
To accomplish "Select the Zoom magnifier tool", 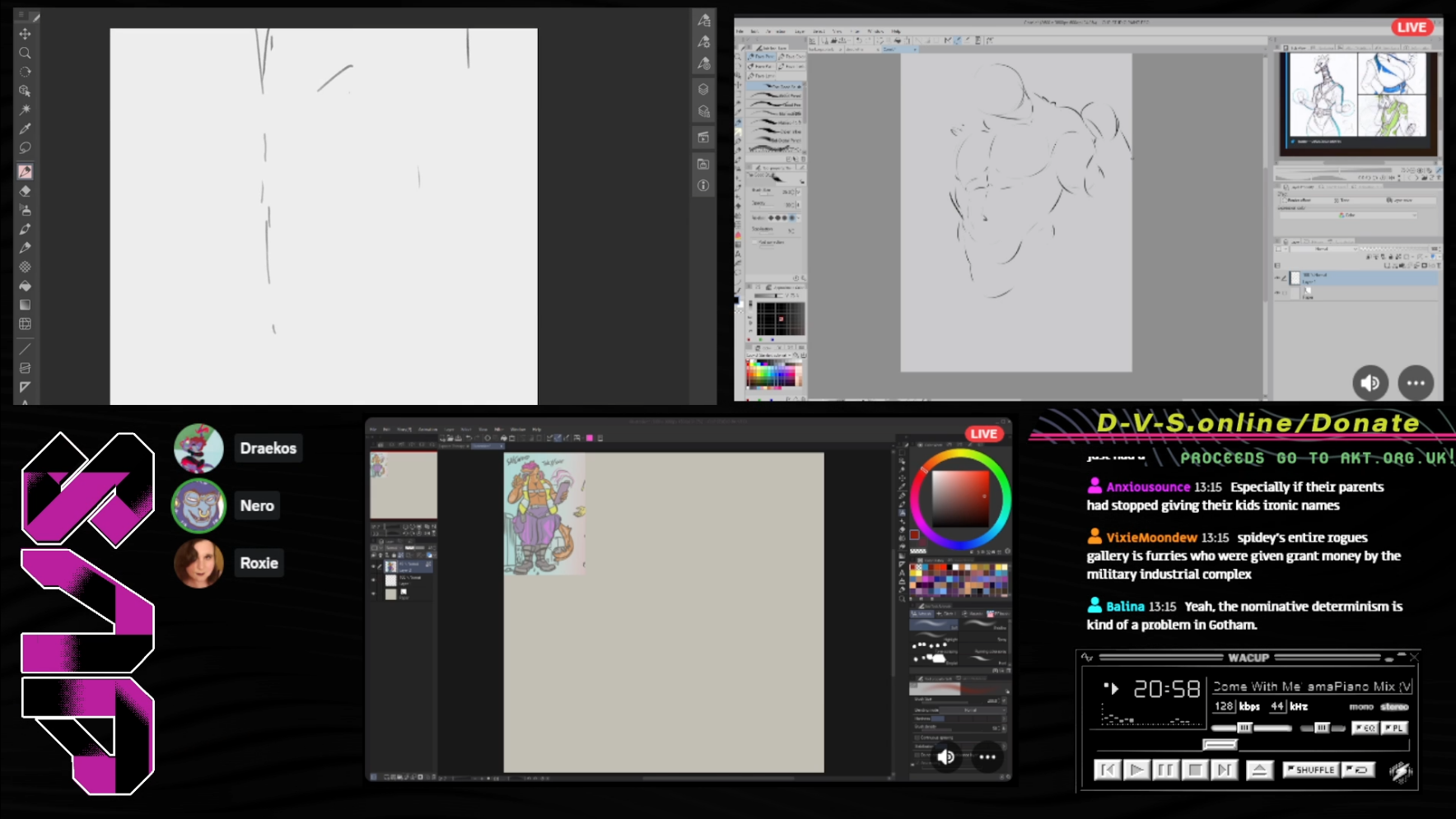I will [25, 53].
